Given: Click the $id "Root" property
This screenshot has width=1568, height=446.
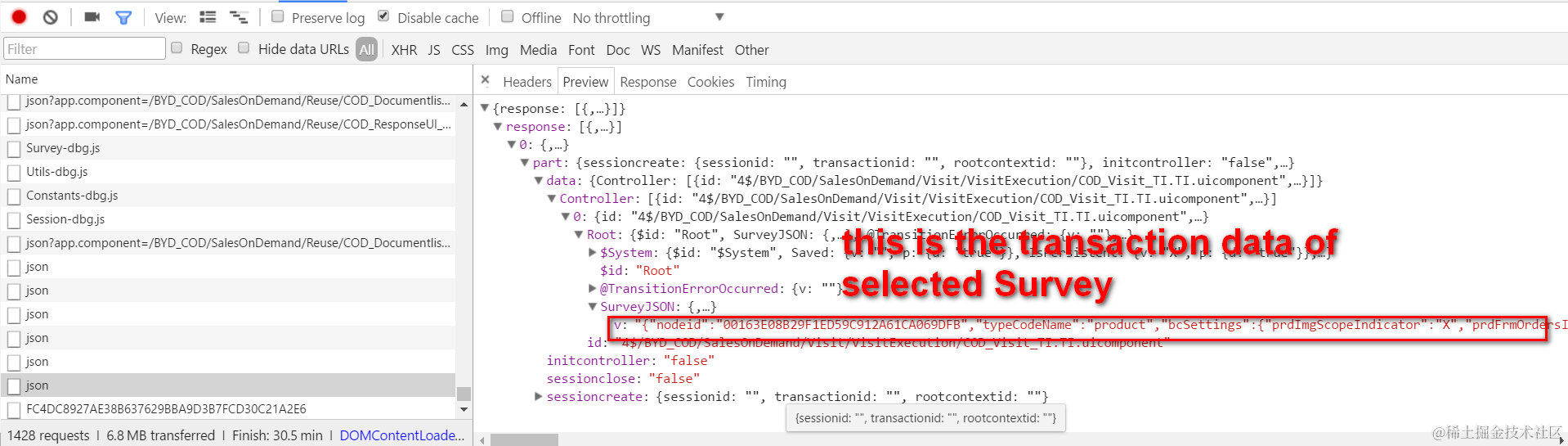Looking at the screenshot, I should (640, 271).
